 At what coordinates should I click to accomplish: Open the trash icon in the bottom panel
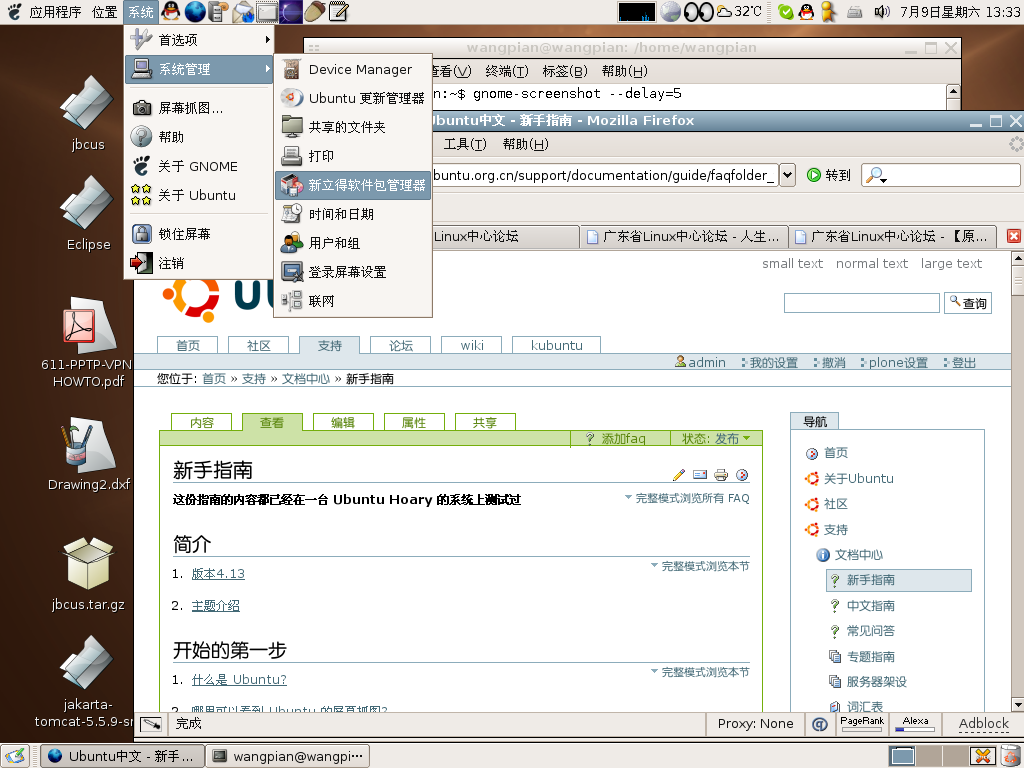[1010, 756]
